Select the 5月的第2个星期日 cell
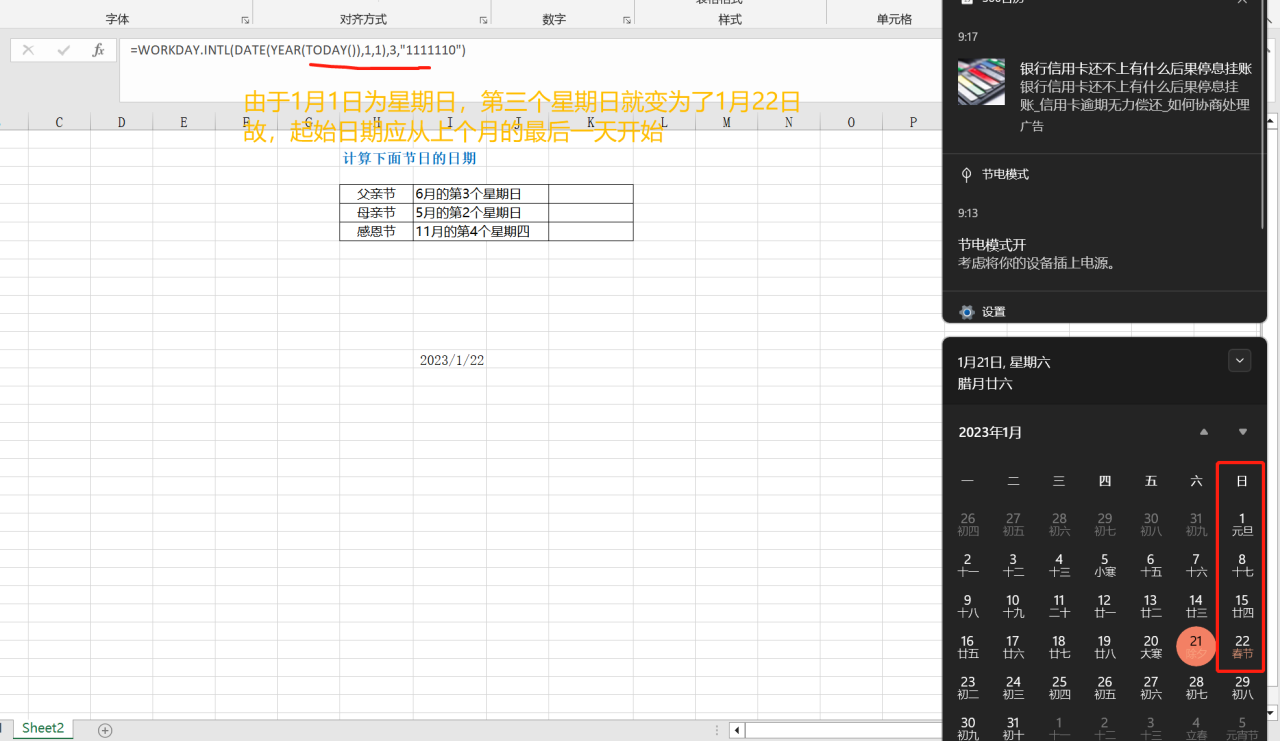Viewport: 1280px width, 741px height. click(x=481, y=213)
